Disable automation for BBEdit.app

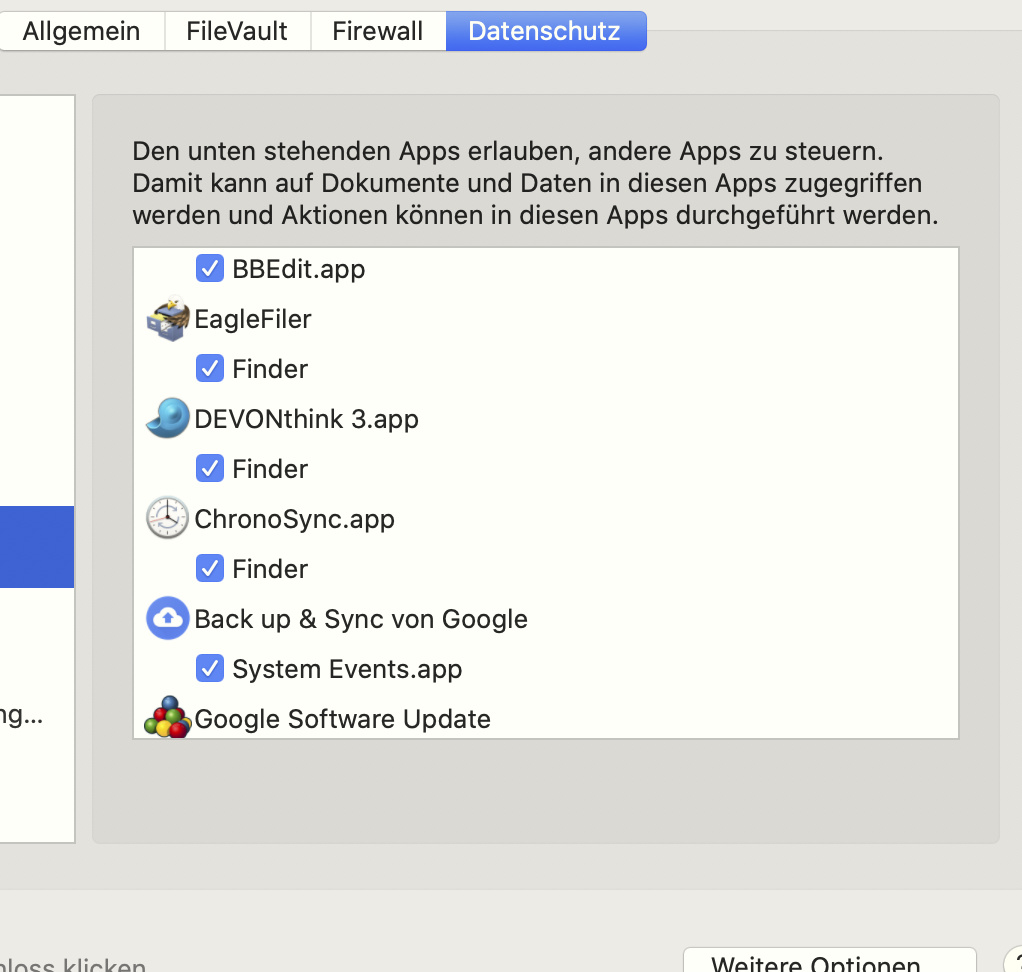click(x=210, y=268)
